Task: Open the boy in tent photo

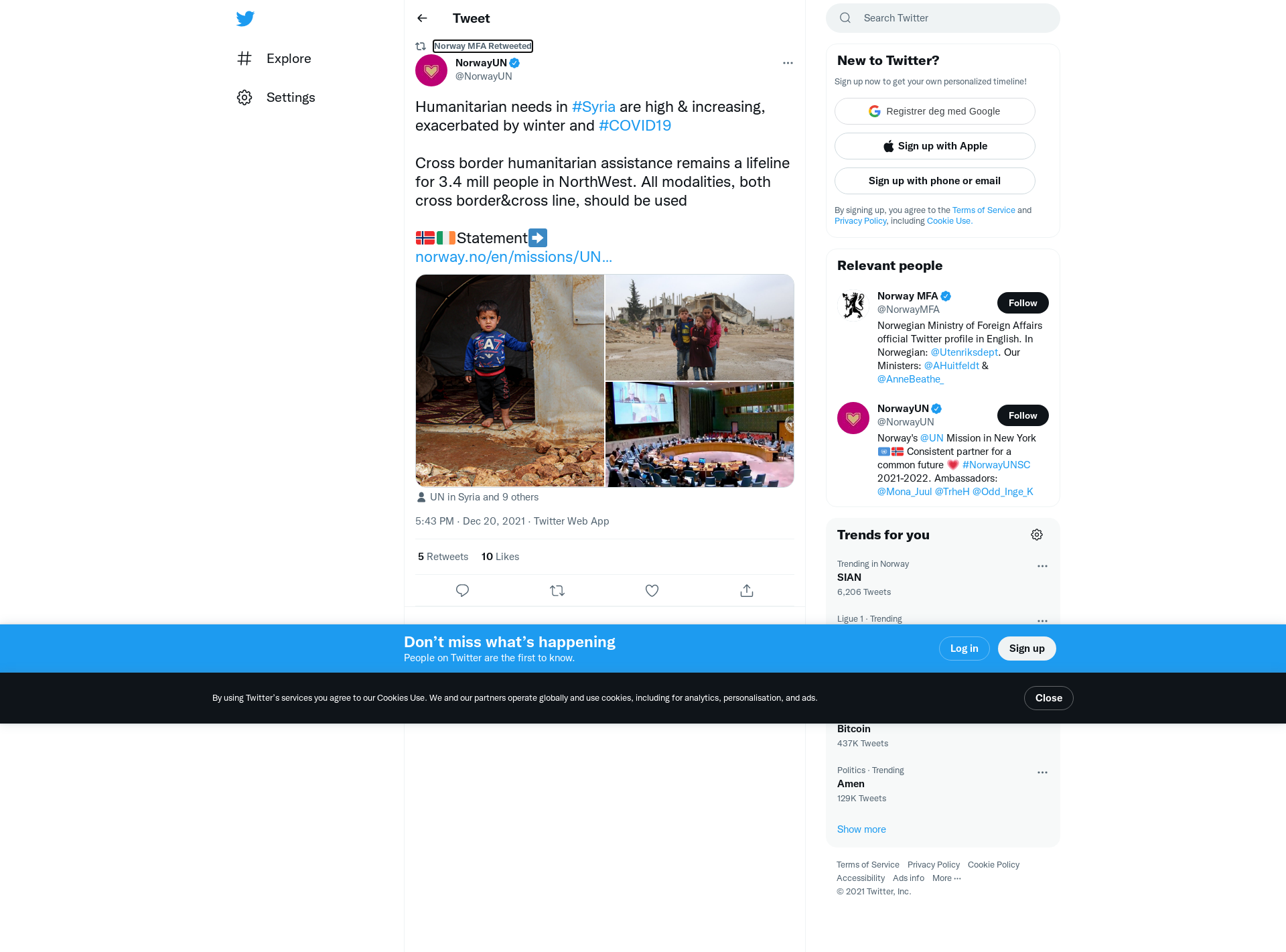Action: click(x=510, y=381)
